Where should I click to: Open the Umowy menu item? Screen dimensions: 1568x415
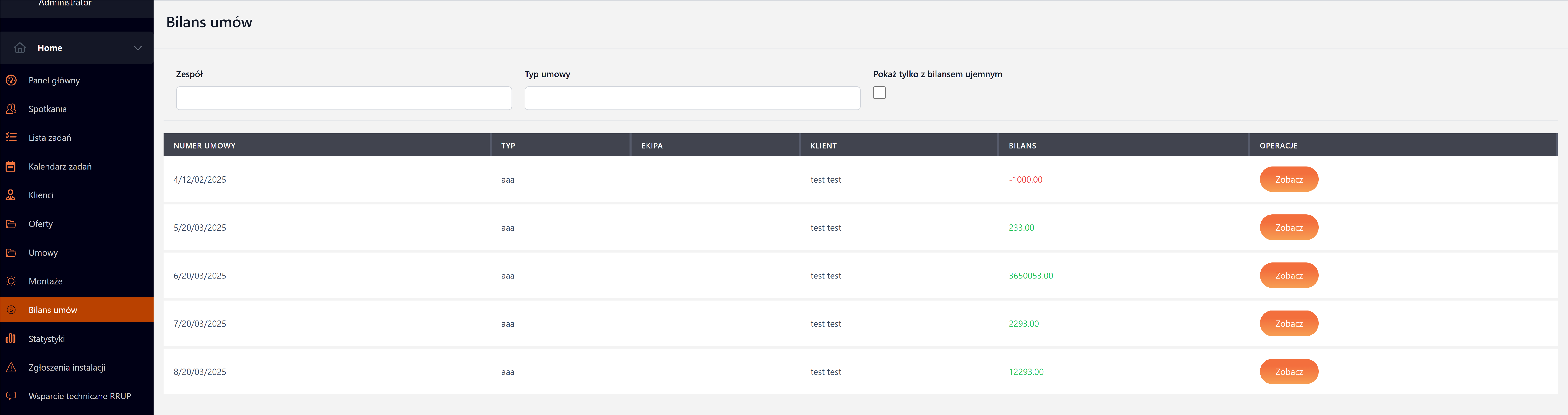[x=43, y=252]
